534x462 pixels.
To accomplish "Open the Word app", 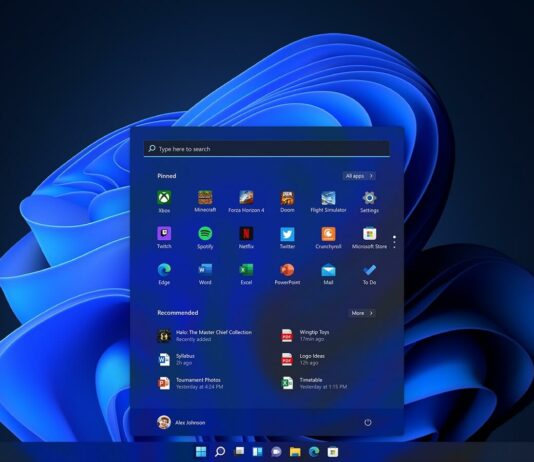I will [x=205, y=274].
